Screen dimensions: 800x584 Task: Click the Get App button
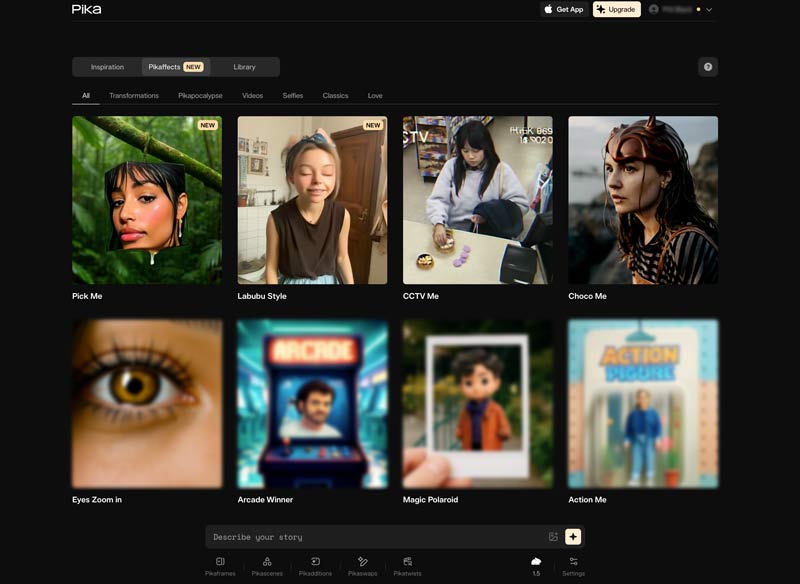(x=564, y=9)
